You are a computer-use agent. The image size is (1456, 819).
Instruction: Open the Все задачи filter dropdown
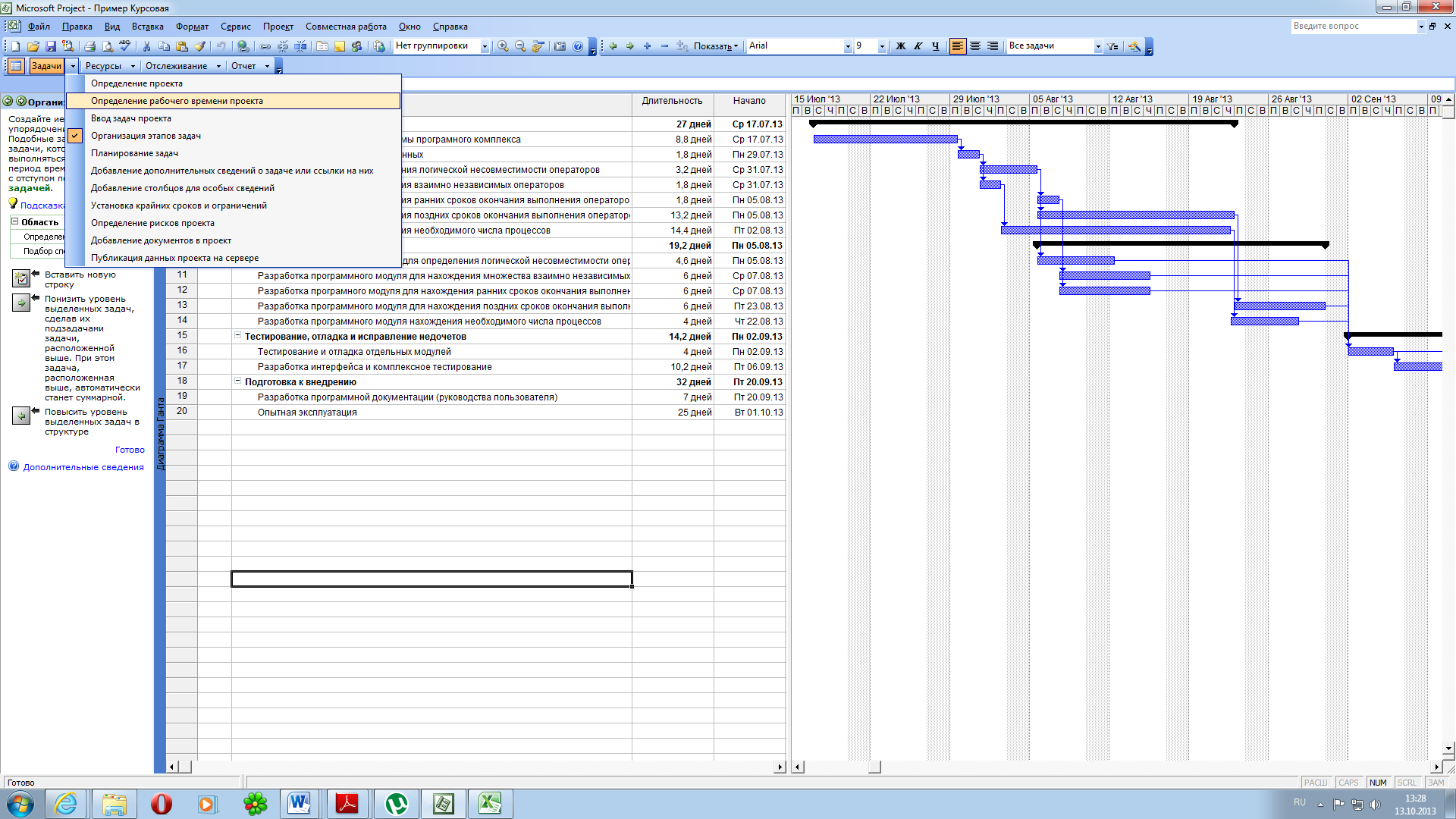coord(1097,46)
